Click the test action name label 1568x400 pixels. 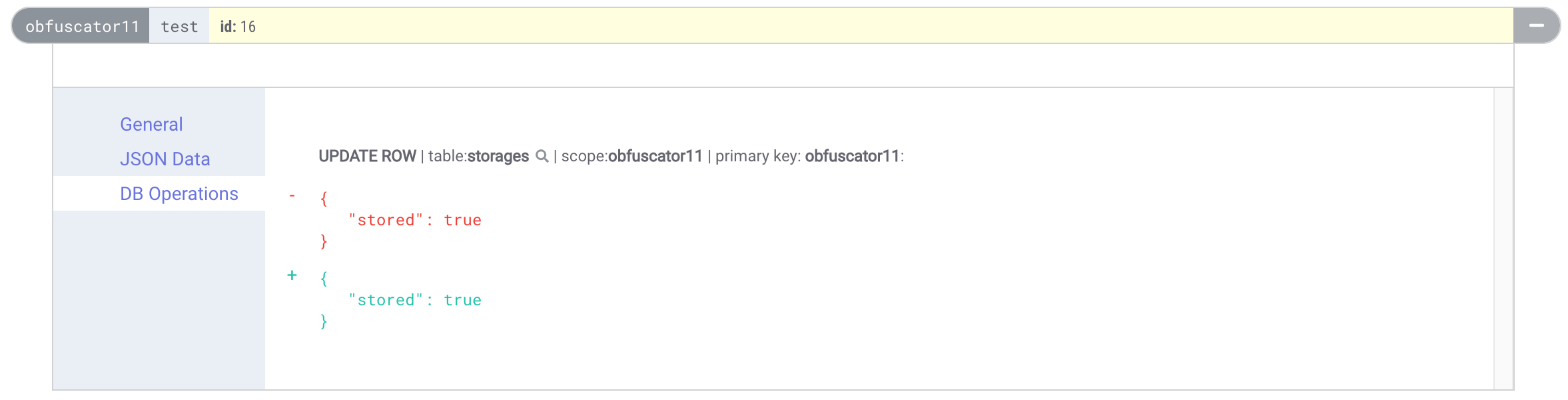click(179, 26)
